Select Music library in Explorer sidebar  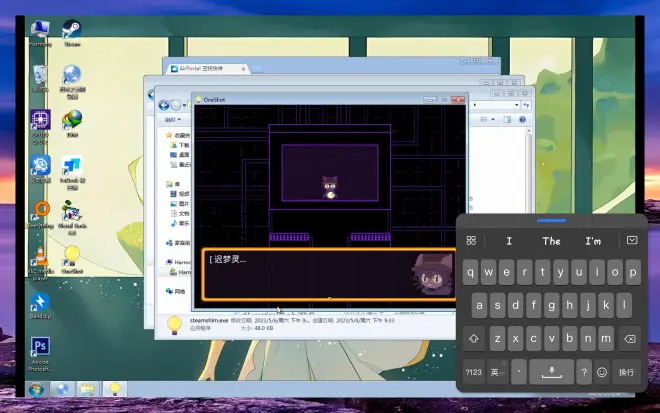[x=180, y=223]
